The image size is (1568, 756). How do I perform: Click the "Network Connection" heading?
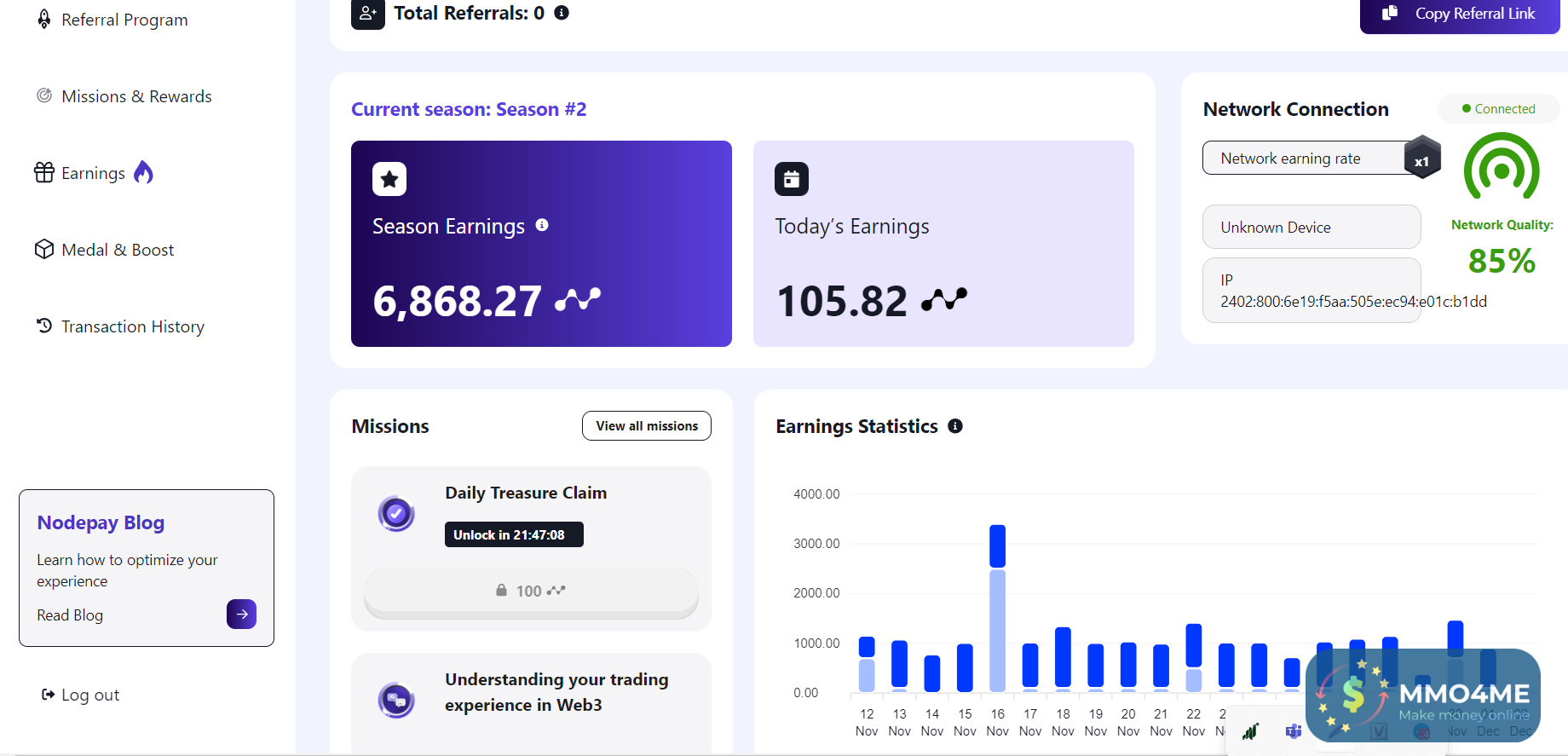[x=1295, y=109]
